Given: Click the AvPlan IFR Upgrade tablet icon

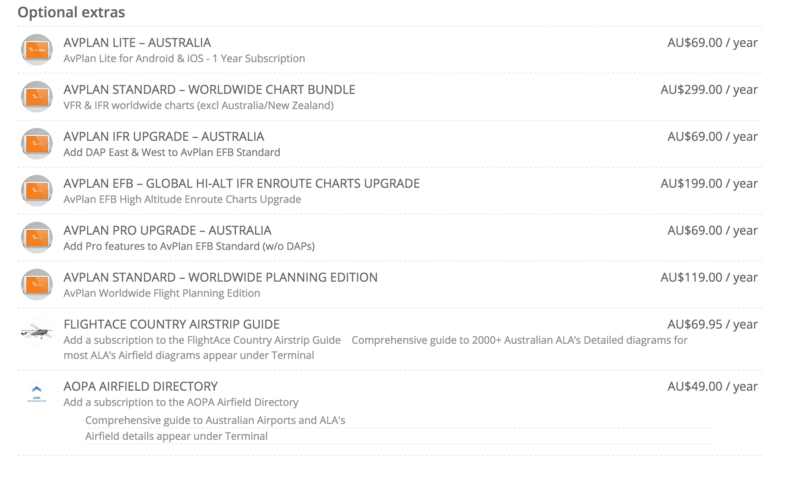Looking at the screenshot, I should (x=37, y=143).
